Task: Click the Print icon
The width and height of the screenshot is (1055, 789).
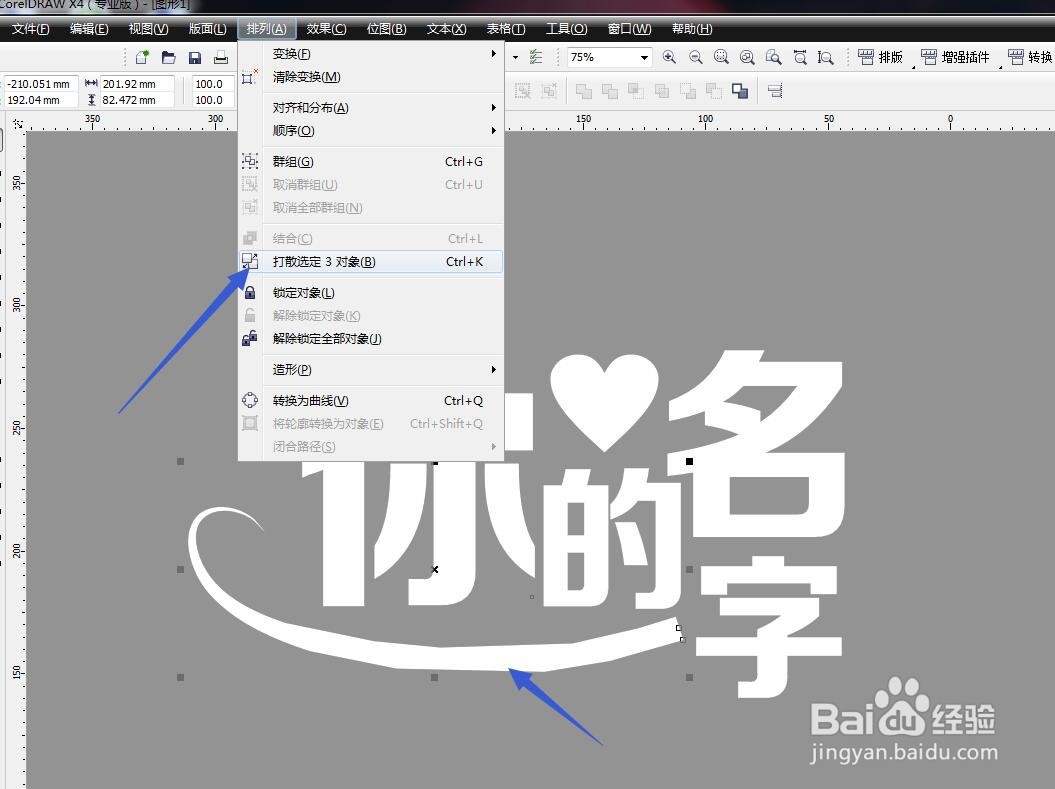Action: [x=221, y=58]
